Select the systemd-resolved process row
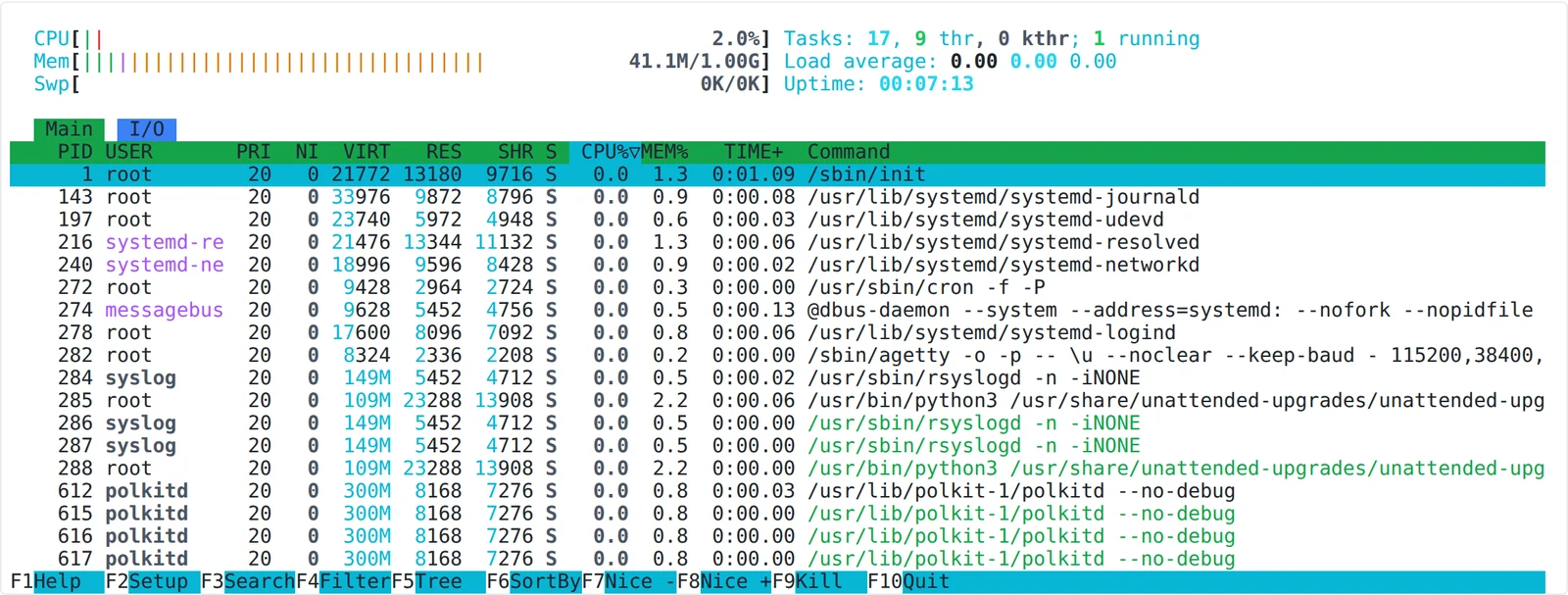This screenshot has width=1568, height=595. click(777, 242)
